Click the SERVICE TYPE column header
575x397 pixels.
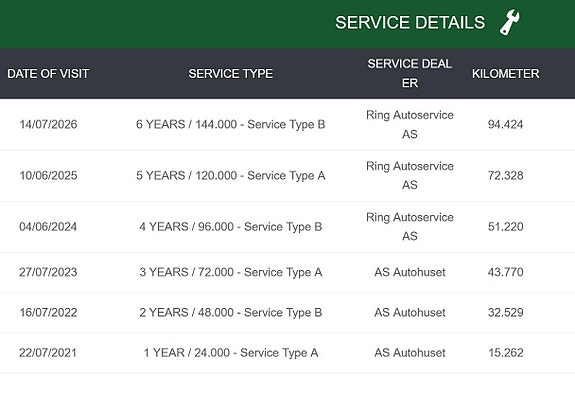231,74
